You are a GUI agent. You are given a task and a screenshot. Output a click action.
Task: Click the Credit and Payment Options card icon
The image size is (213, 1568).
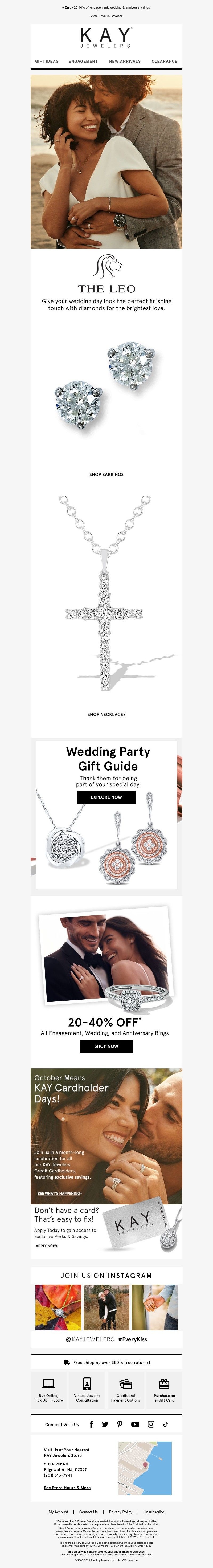(x=125, y=1384)
